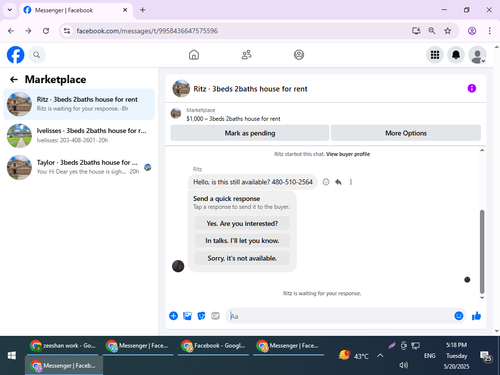Open the Windows notification center
Screen dimensions: 500x375
485,356
